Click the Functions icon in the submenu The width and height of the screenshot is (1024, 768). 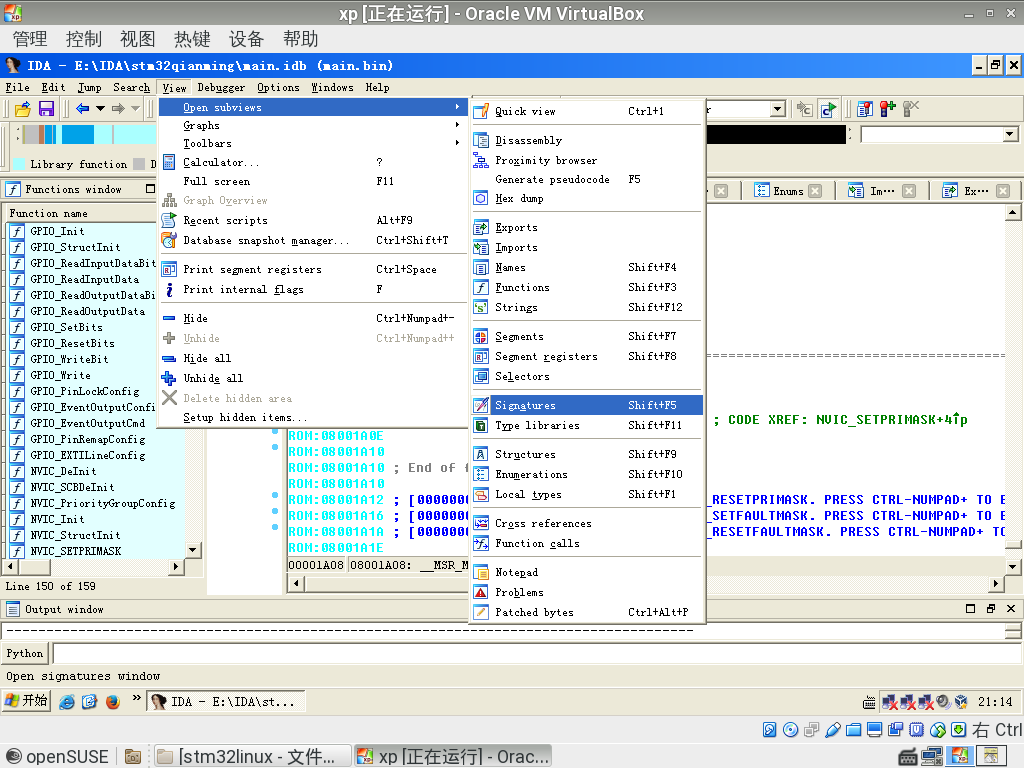coord(481,287)
